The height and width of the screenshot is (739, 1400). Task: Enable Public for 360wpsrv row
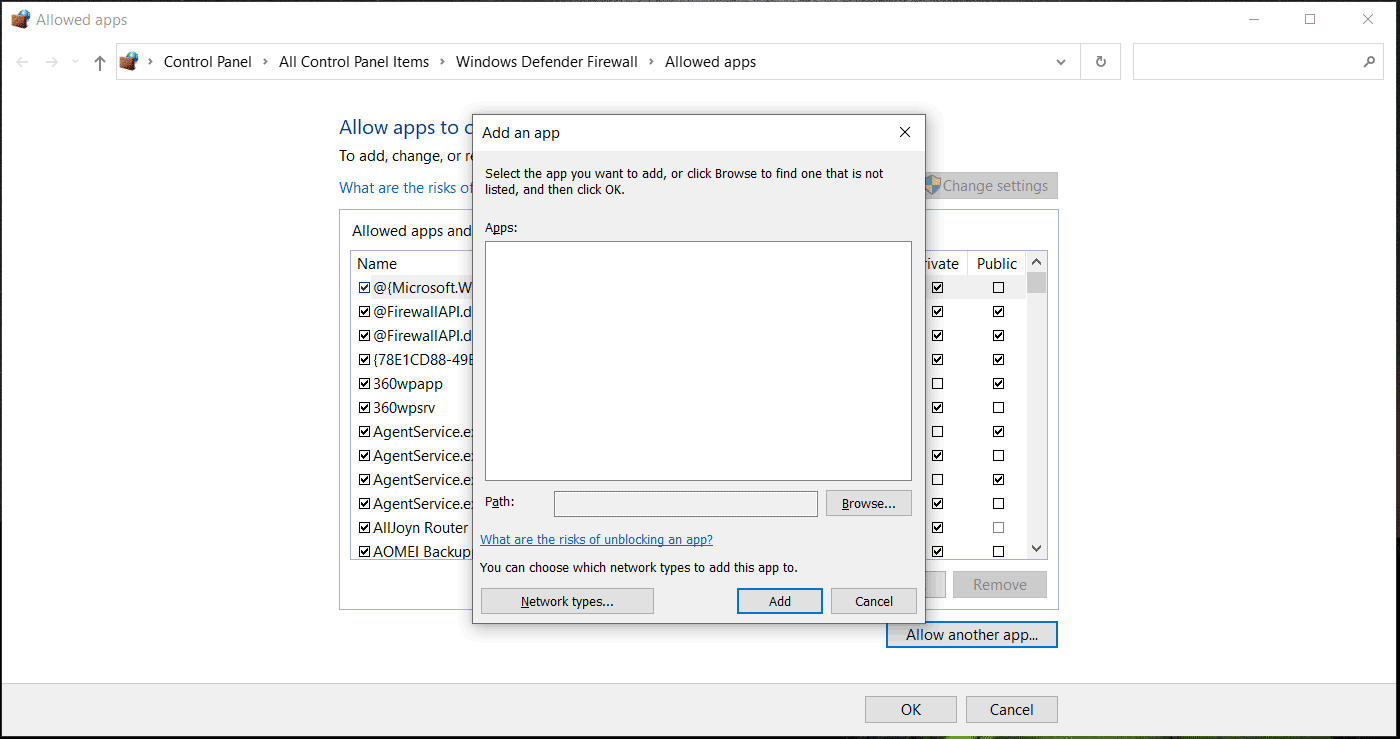(x=998, y=408)
